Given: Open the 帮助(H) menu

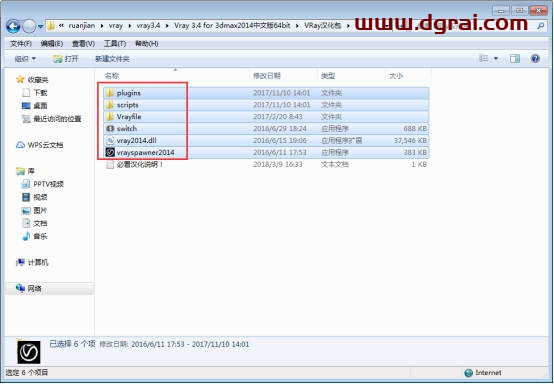Looking at the screenshot, I should pos(147,43).
